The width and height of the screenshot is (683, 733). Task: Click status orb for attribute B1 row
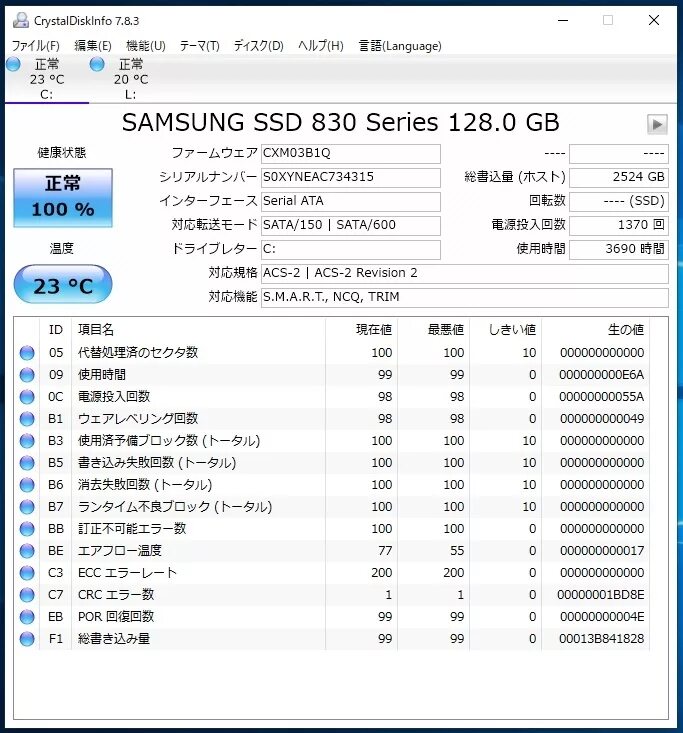coord(27,419)
